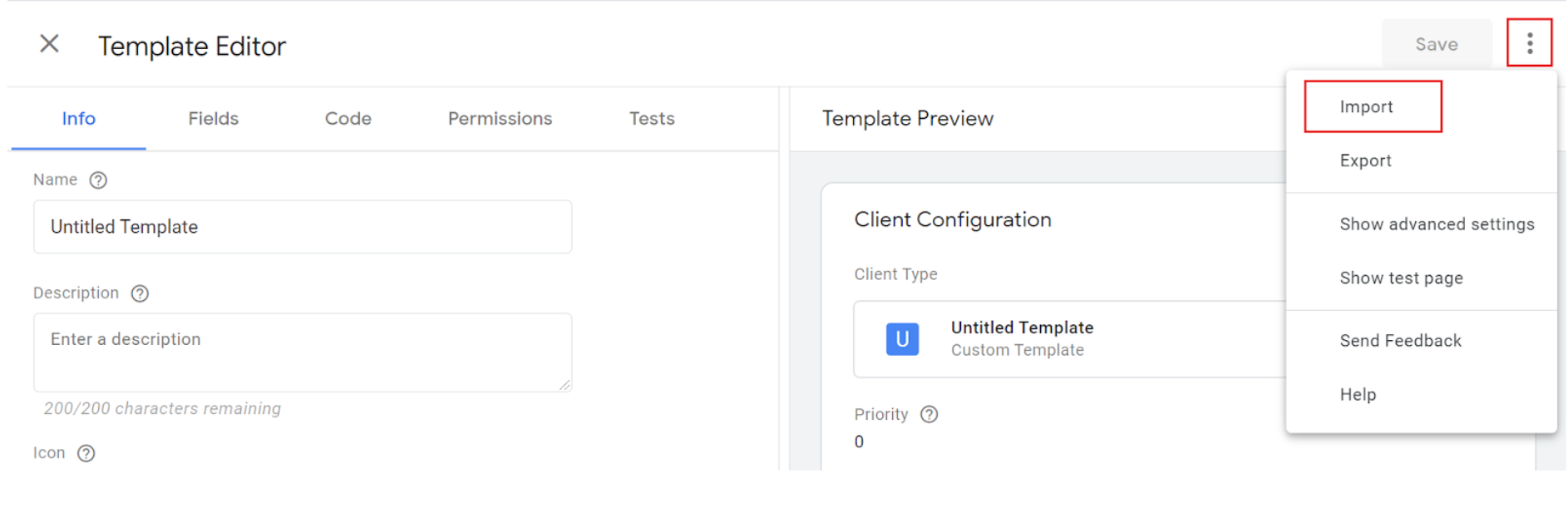
Task: Select Export in the dropdown menu
Action: (x=1365, y=161)
